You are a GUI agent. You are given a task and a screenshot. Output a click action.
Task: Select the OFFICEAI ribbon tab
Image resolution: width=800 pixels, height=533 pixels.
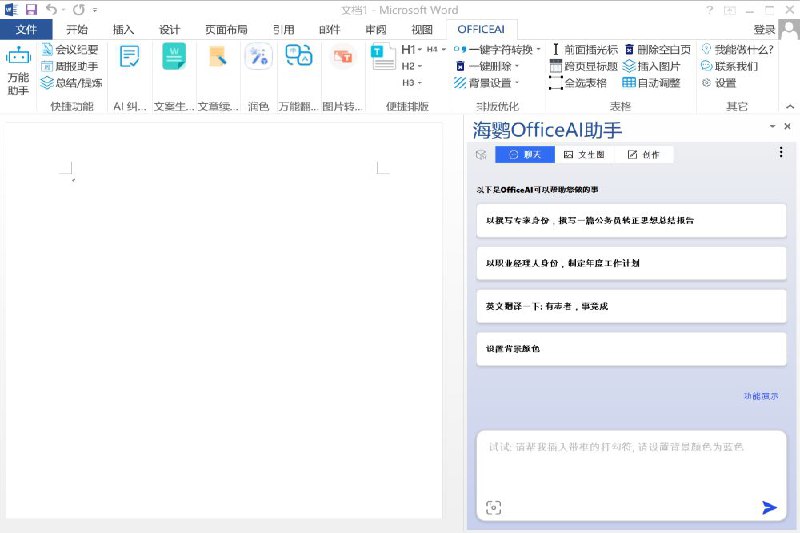[481, 30]
